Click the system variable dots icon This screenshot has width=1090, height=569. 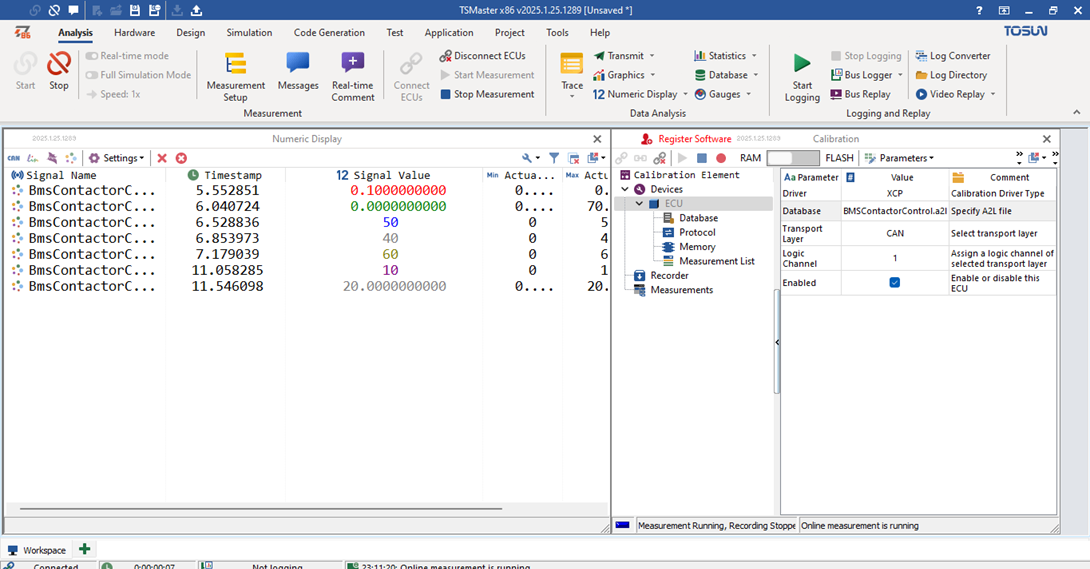71,158
